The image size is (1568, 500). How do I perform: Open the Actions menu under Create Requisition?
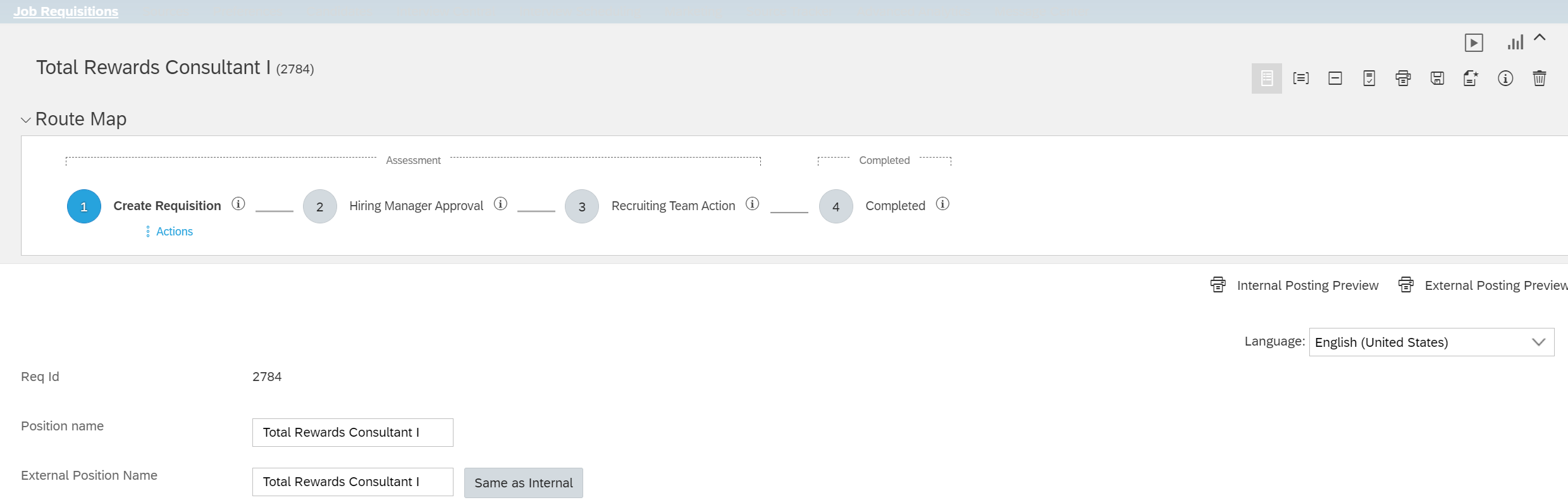click(x=170, y=232)
